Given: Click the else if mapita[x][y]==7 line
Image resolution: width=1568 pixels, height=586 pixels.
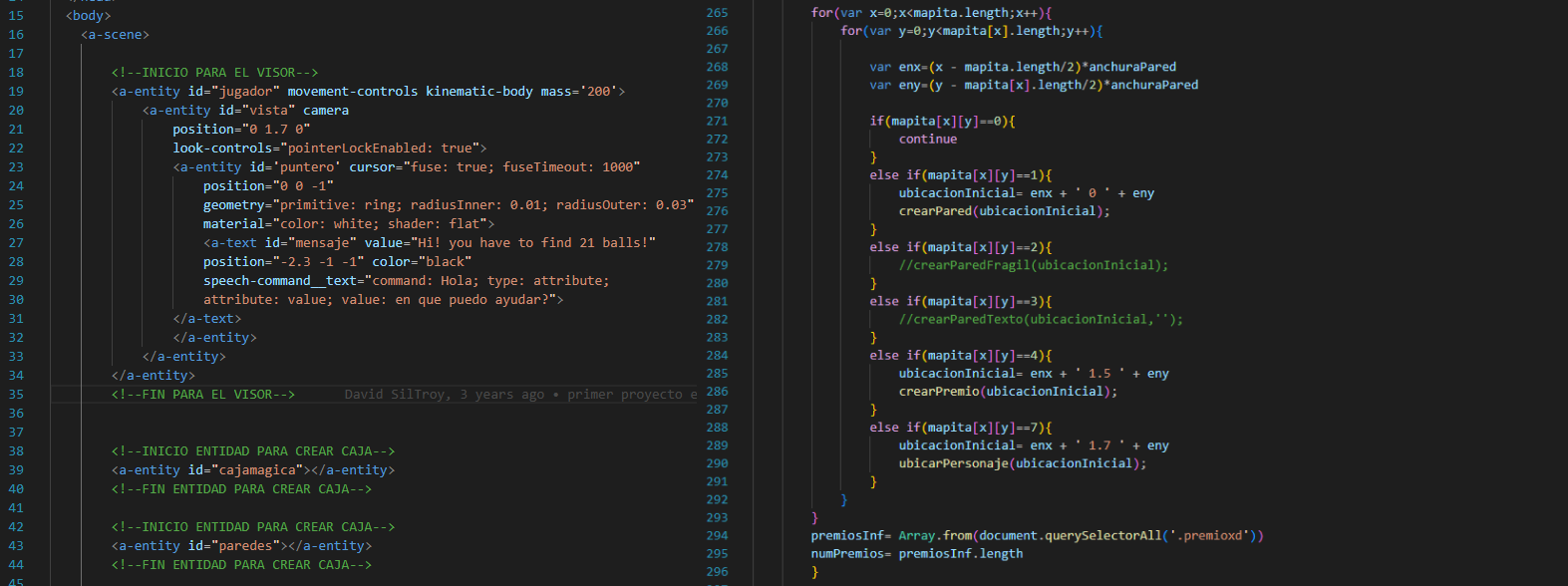Looking at the screenshot, I should click(x=961, y=427).
